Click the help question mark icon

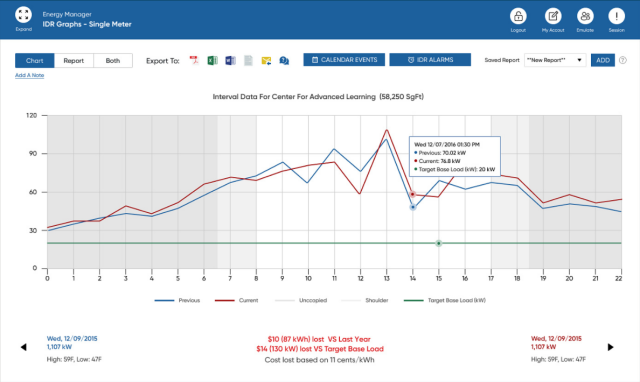pos(622,60)
